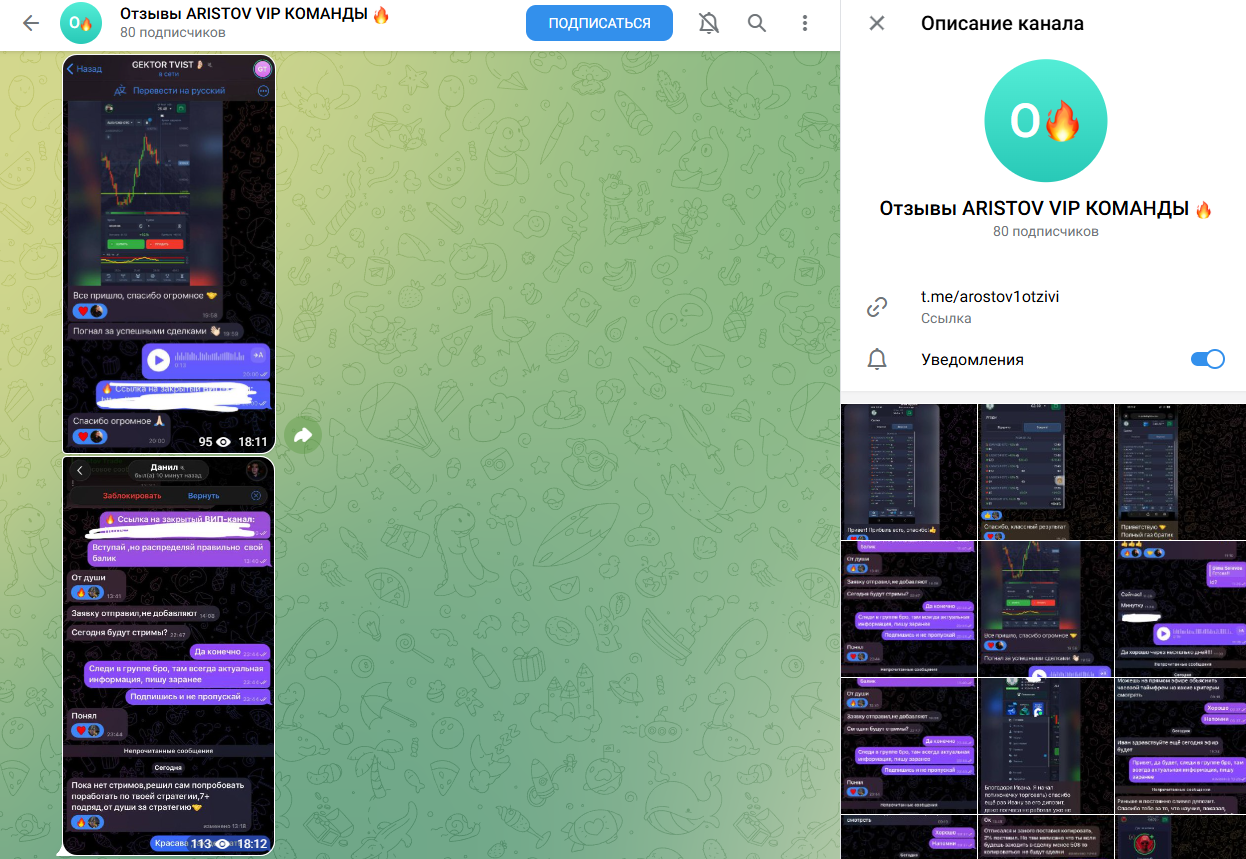The height and width of the screenshot is (859, 1246).
Task: Open media thumbnail 'Благодарю Ивана'
Action: (x=1045, y=745)
